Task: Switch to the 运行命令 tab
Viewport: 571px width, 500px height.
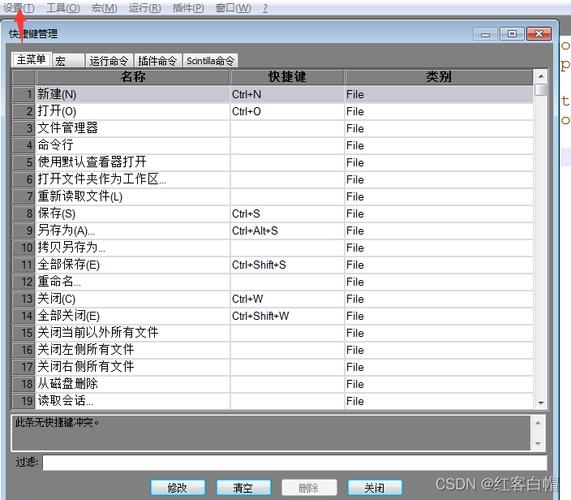Action: point(109,61)
